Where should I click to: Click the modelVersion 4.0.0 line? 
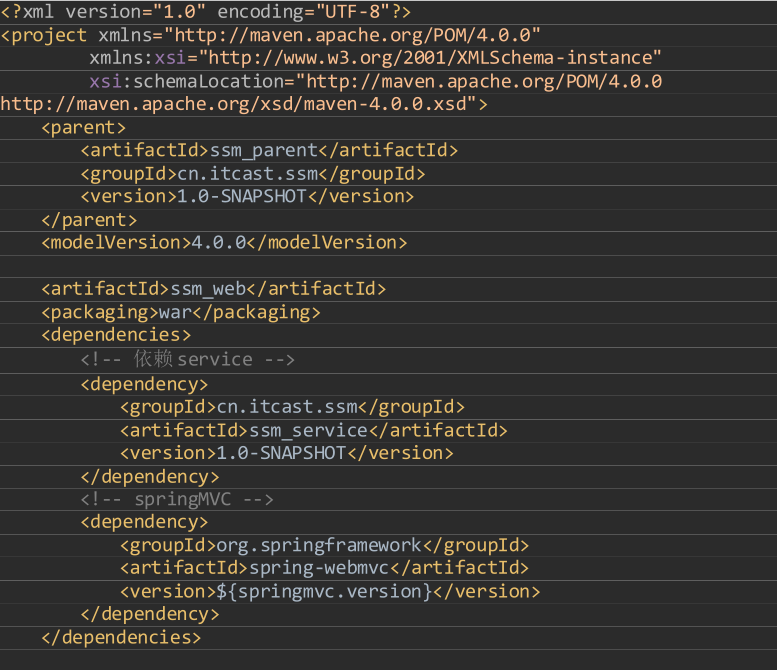tap(224, 243)
